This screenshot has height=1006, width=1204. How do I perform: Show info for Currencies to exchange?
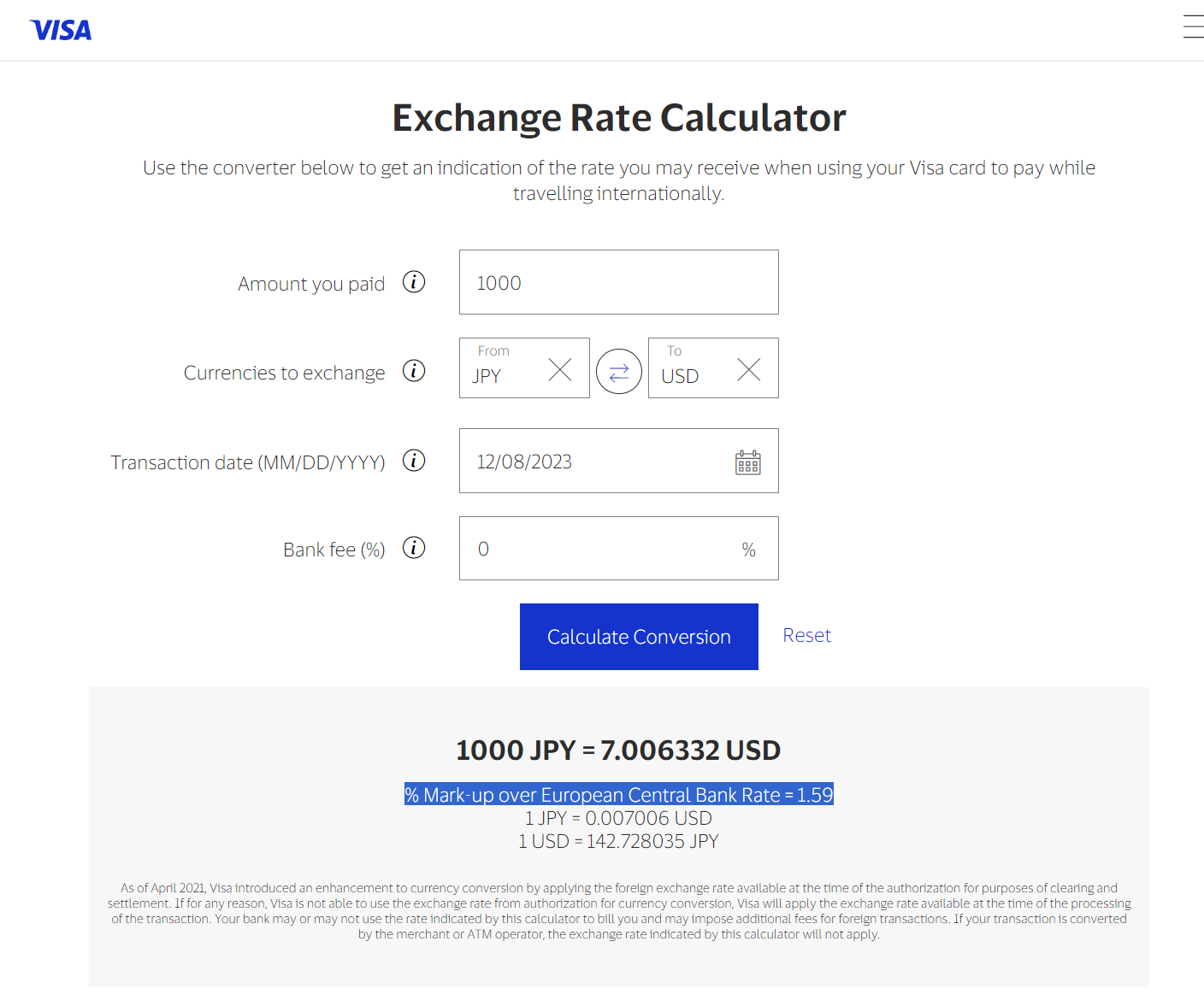point(414,371)
